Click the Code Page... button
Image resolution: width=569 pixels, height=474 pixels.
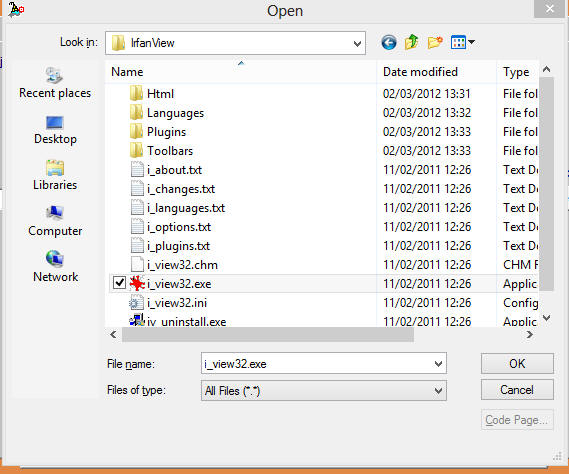pos(517,420)
